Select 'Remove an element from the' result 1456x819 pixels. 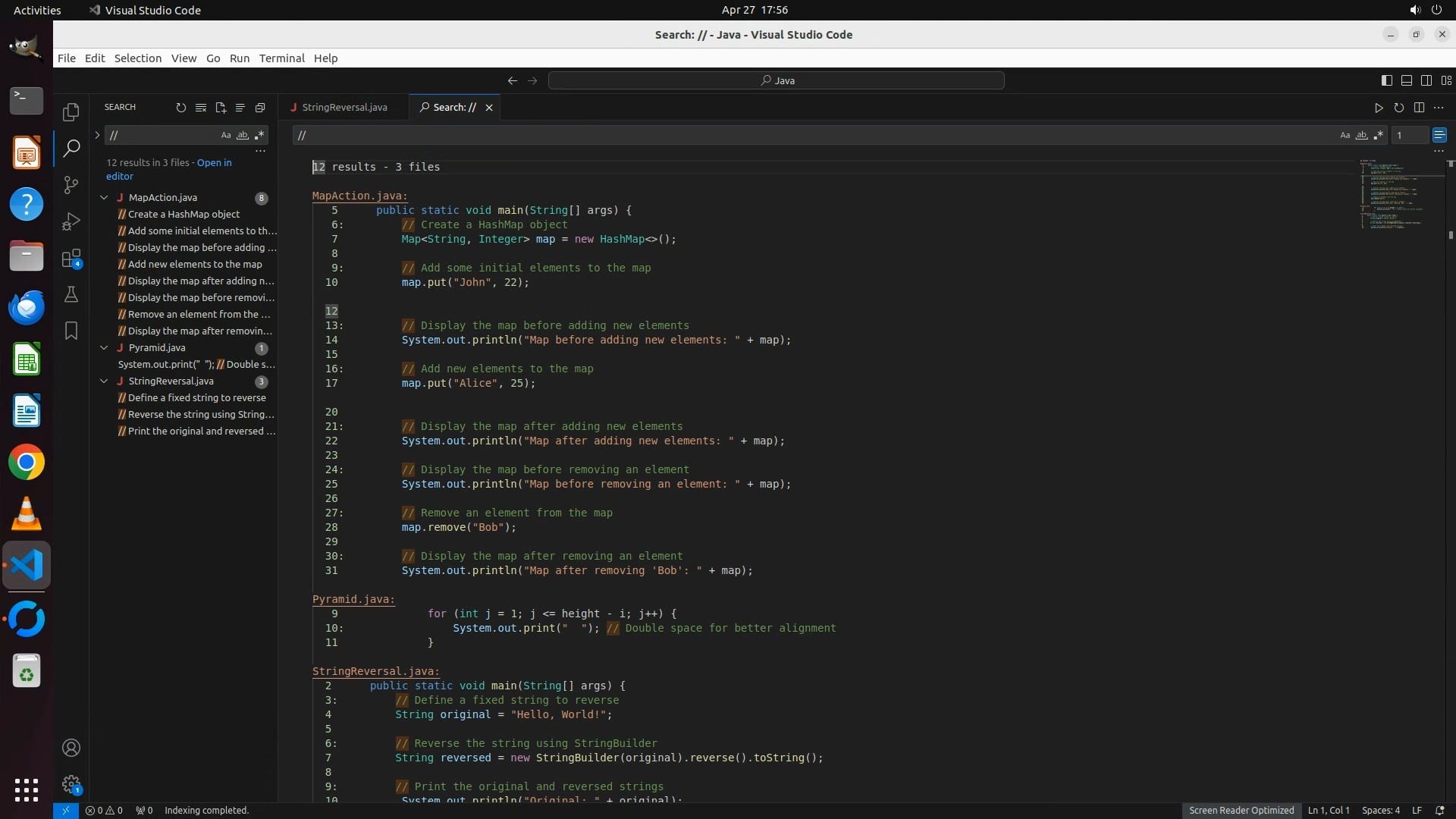point(198,315)
